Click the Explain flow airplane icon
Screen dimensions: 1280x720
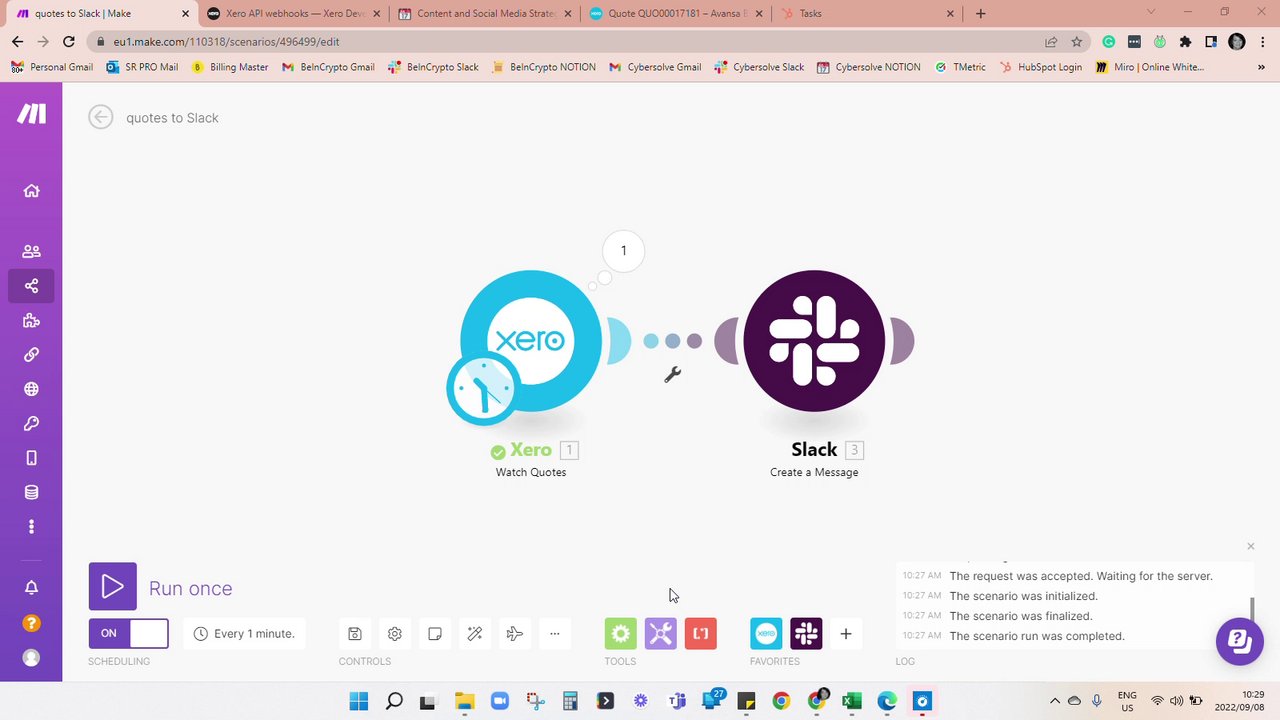pos(514,633)
